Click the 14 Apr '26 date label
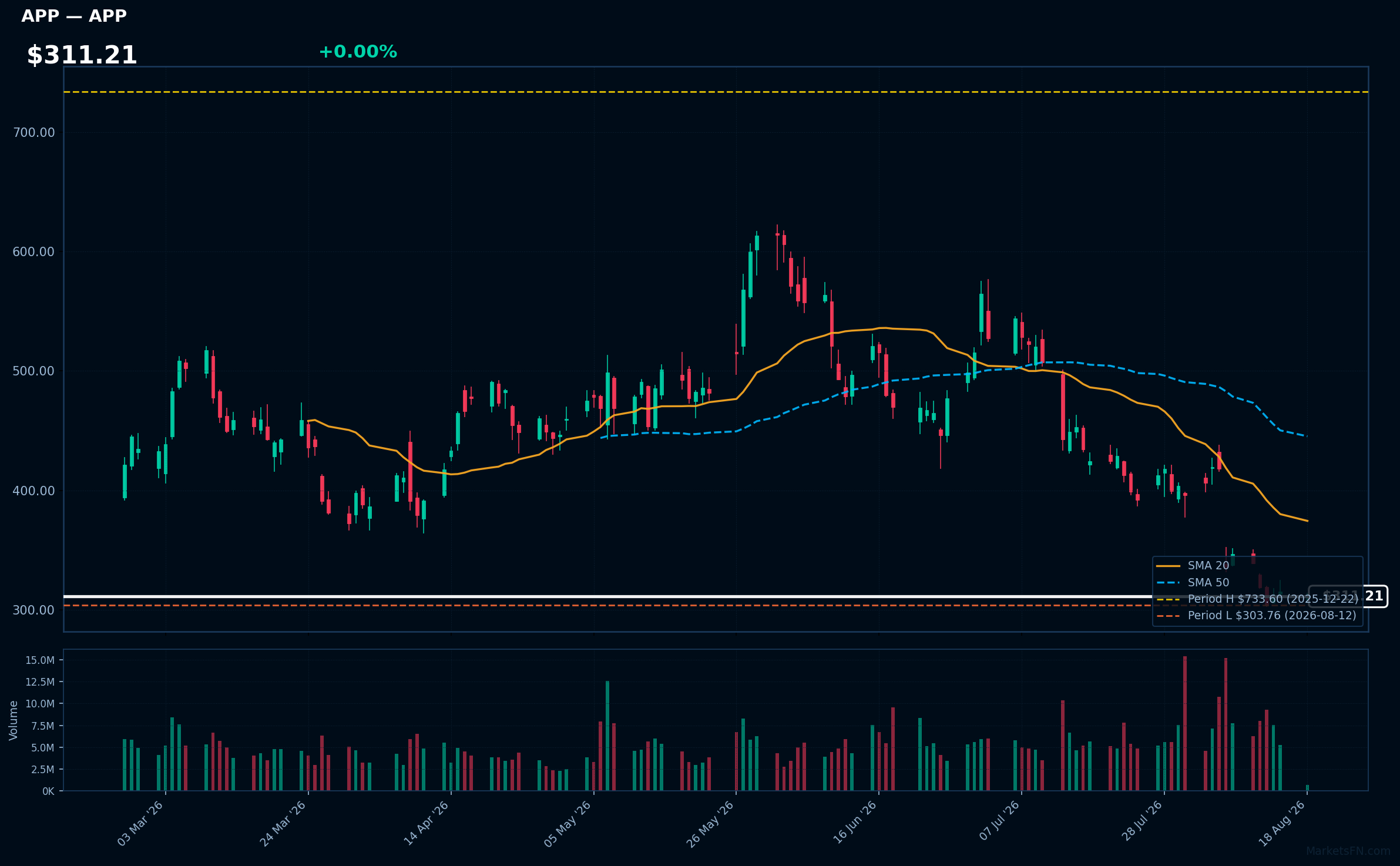The height and width of the screenshot is (866, 1400). (426, 823)
